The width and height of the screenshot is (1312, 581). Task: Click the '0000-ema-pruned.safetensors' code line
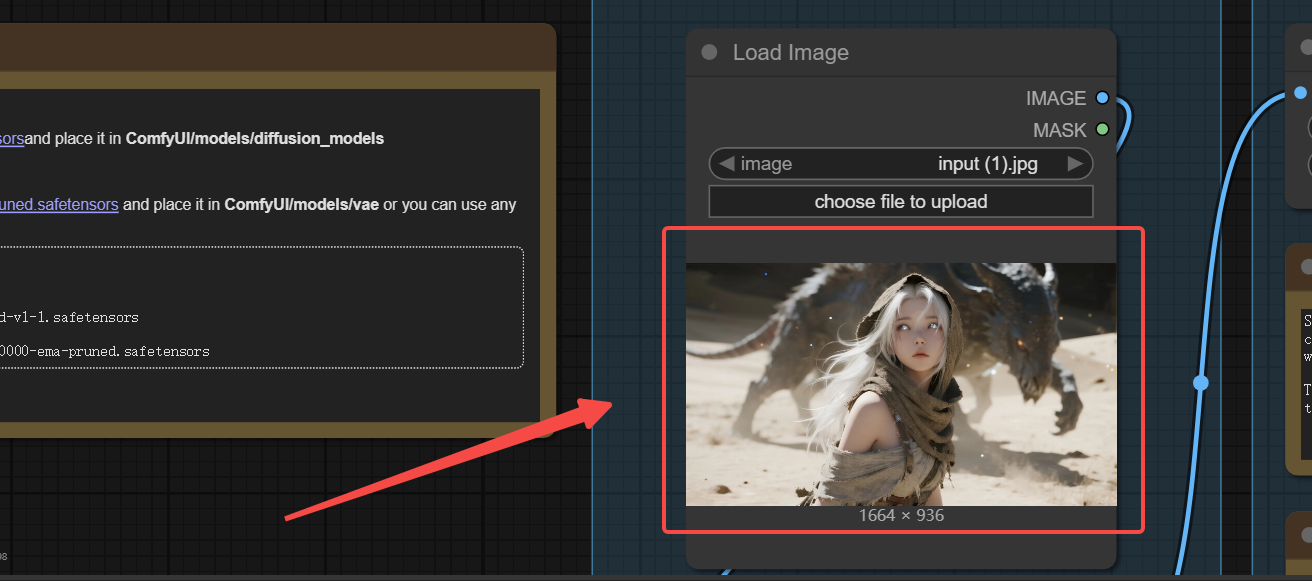(105, 351)
